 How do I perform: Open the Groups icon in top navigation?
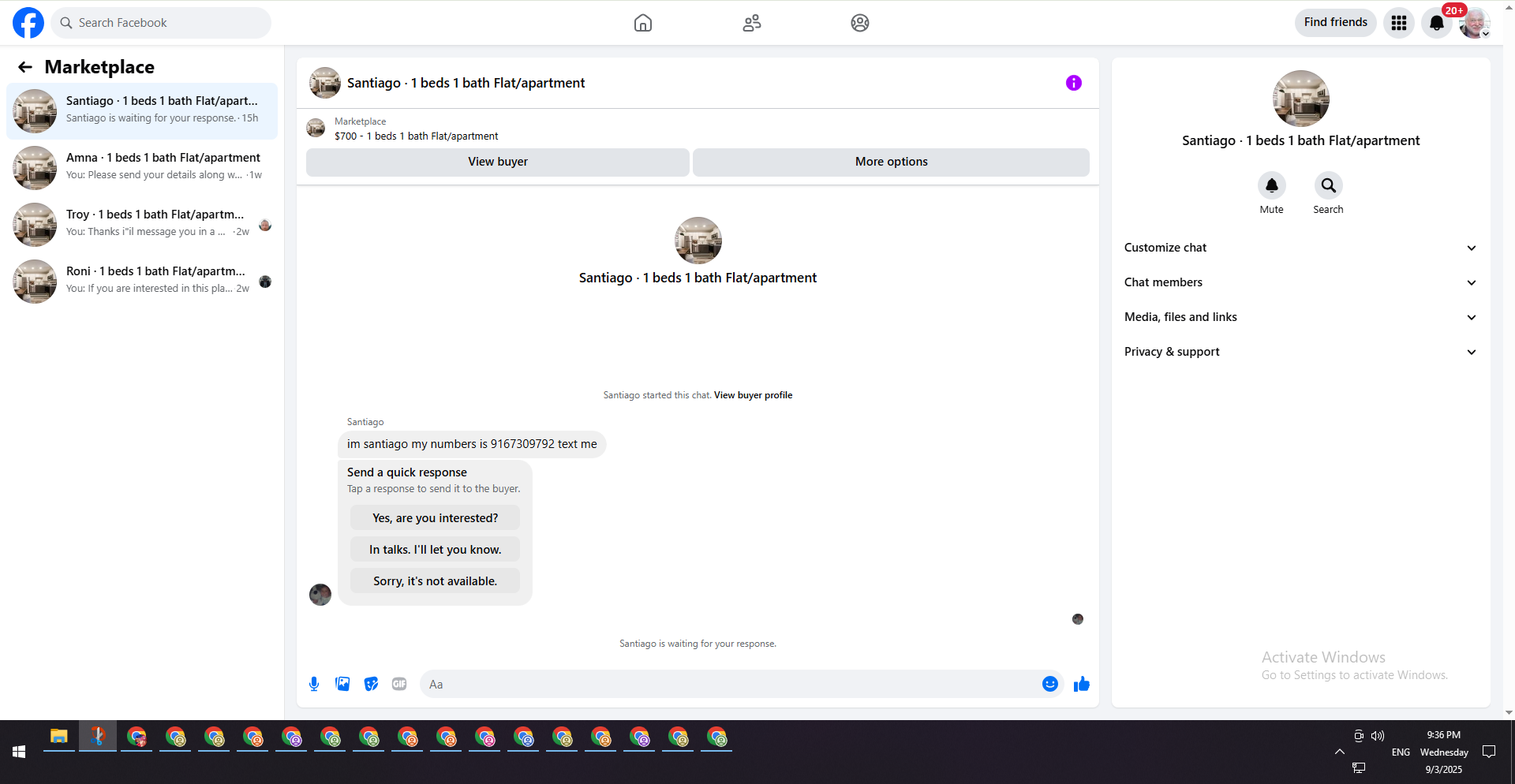click(x=860, y=23)
